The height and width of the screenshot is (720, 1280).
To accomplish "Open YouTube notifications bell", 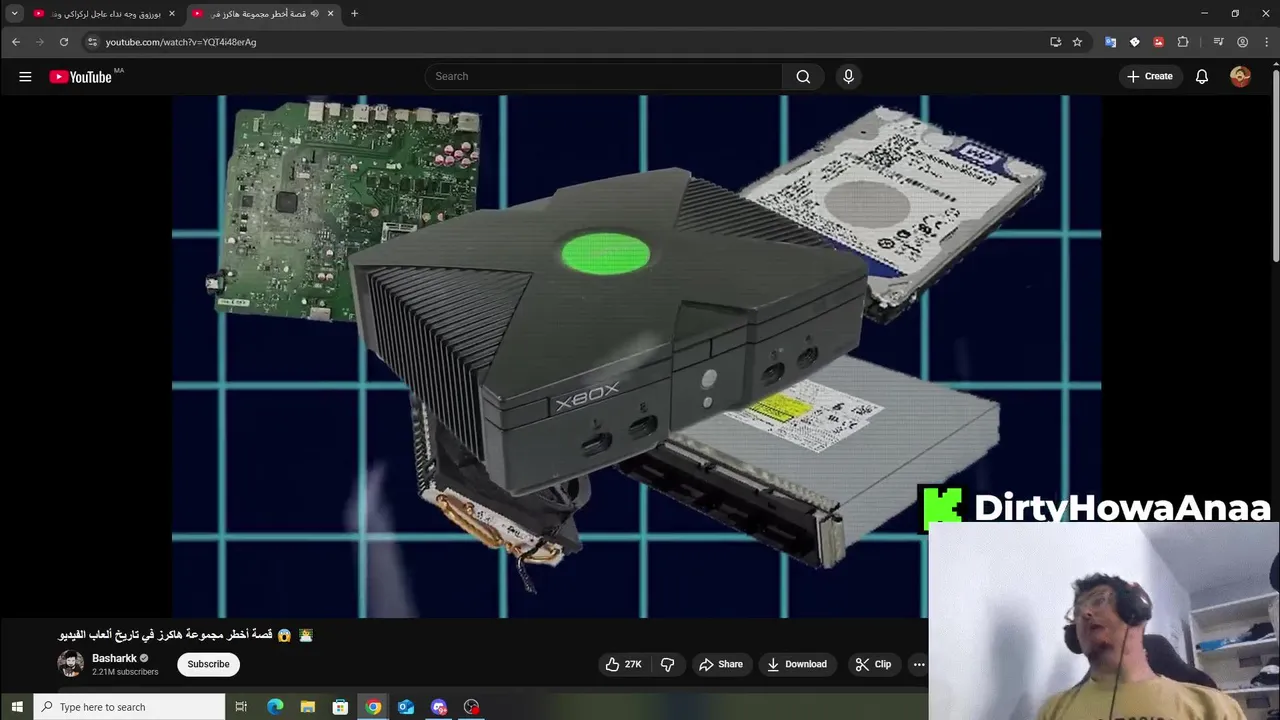I will click(x=1202, y=76).
